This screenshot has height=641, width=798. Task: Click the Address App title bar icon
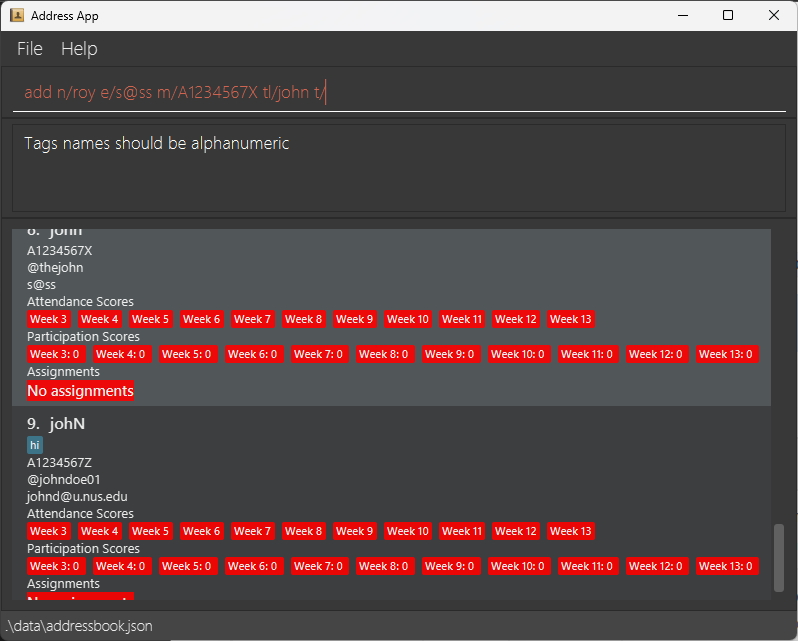(x=17, y=15)
